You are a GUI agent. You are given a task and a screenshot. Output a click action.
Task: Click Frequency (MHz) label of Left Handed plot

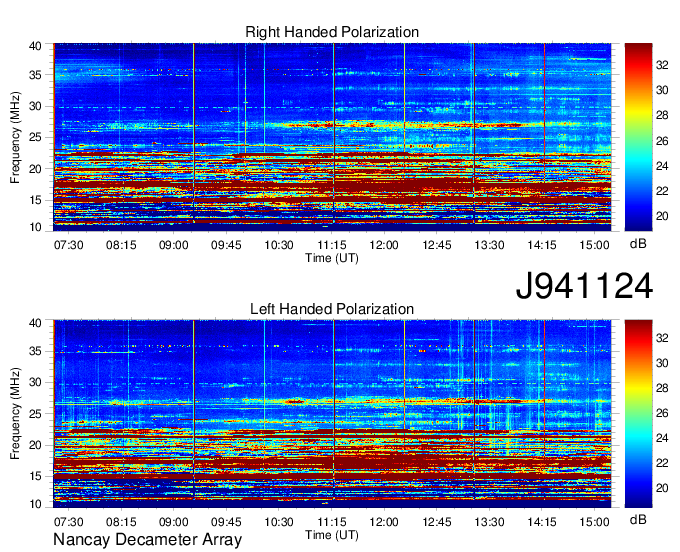coord(15,414)
